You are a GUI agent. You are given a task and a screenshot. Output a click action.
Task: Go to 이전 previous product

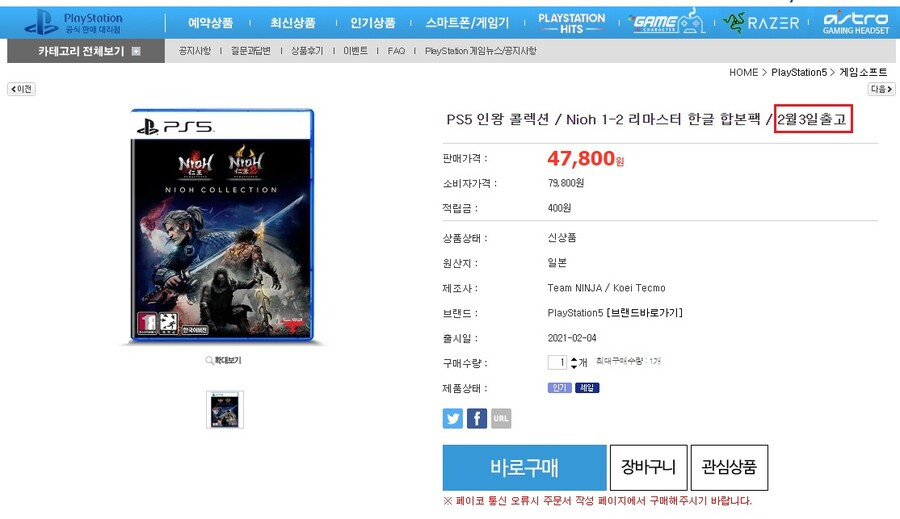point(21,89)
